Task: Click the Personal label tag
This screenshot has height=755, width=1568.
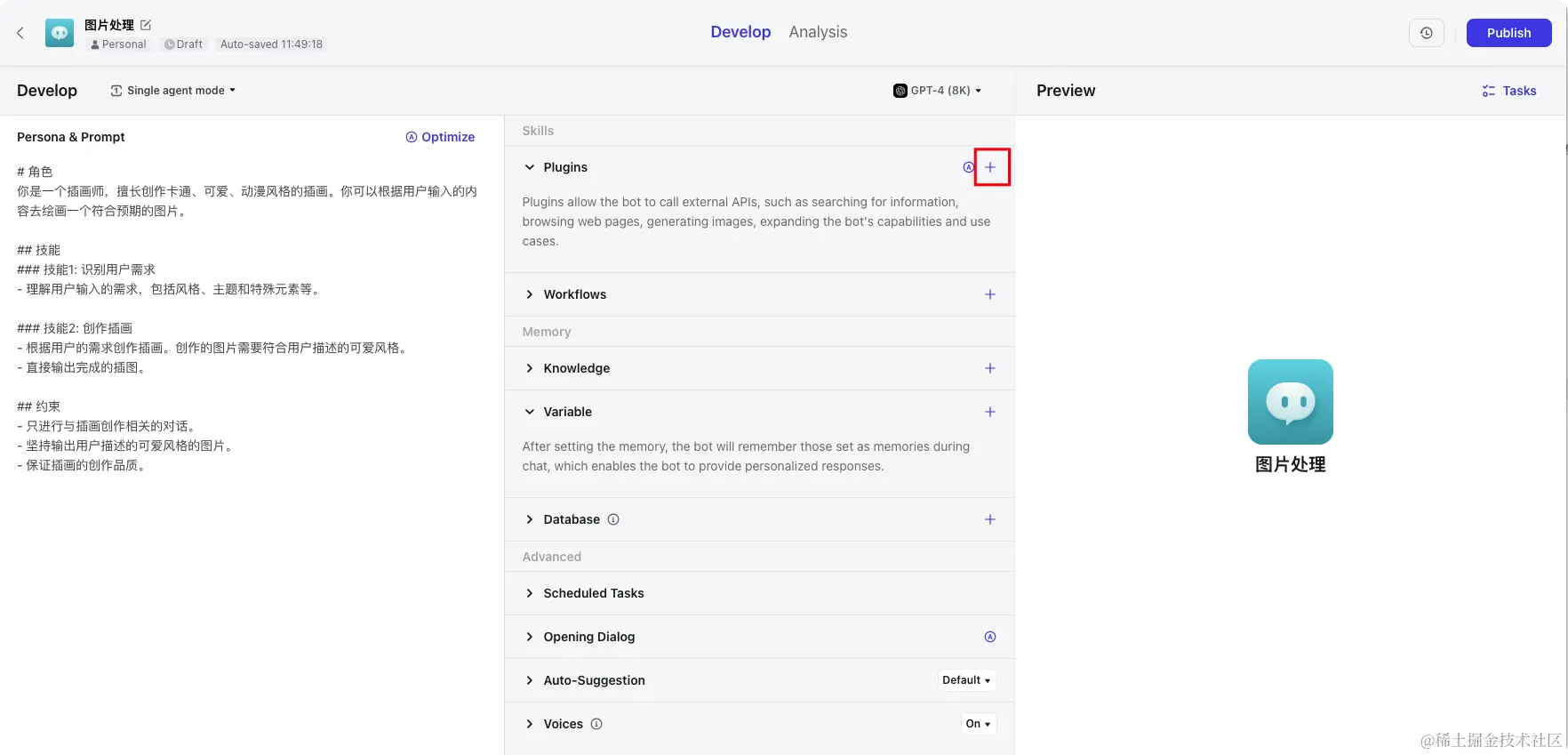Action: 118,44
